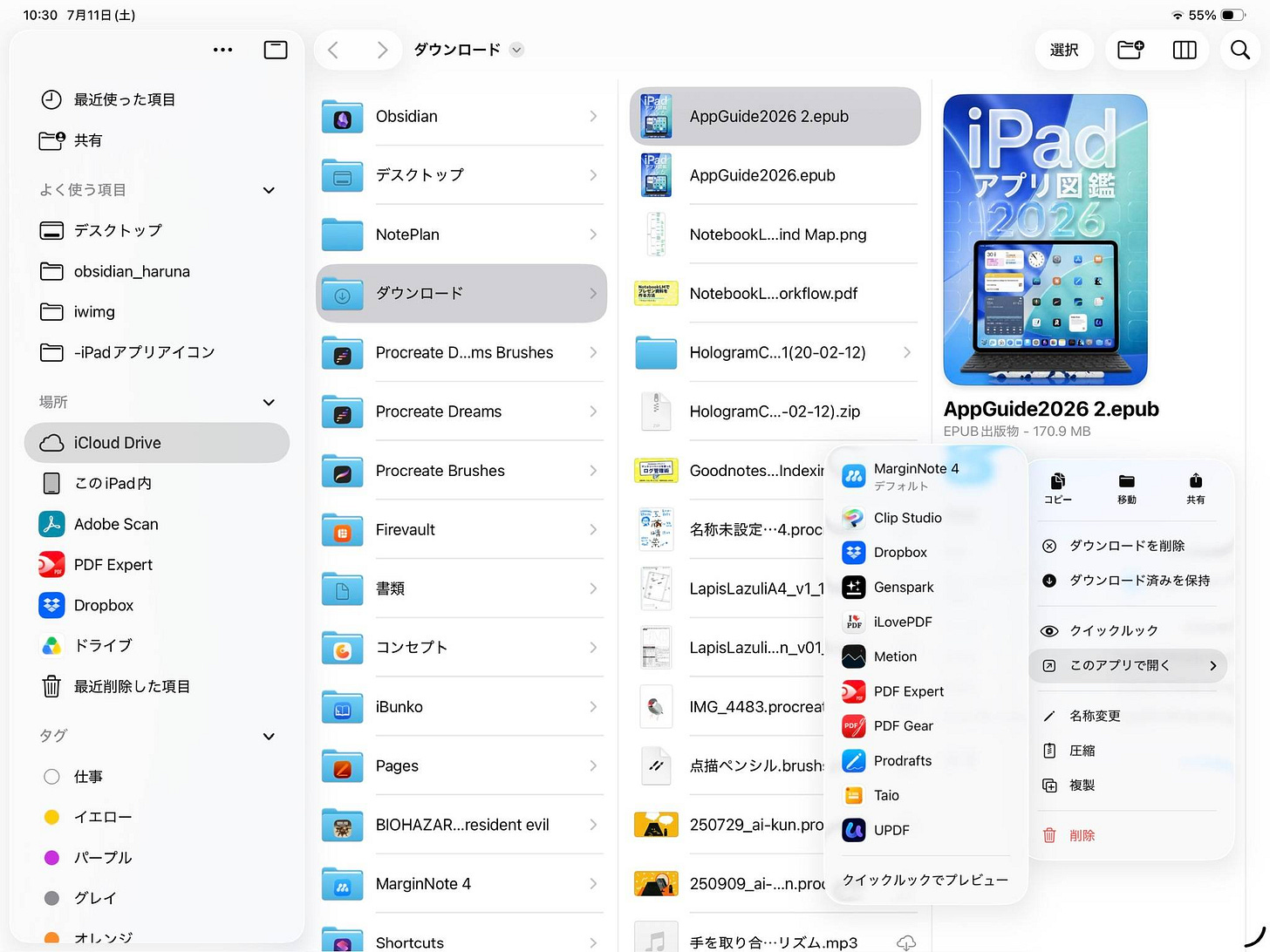This screenshot has width=1270, height=952.
Task: Open with the MarginNote 4 app
Action: tap(925, 476)
